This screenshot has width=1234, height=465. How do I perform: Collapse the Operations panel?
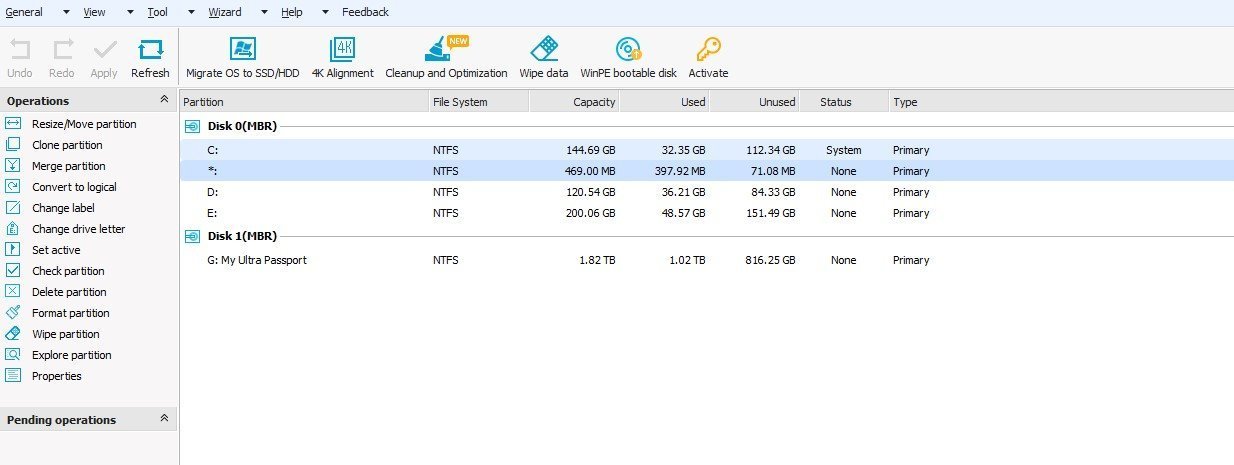point(164,100)
